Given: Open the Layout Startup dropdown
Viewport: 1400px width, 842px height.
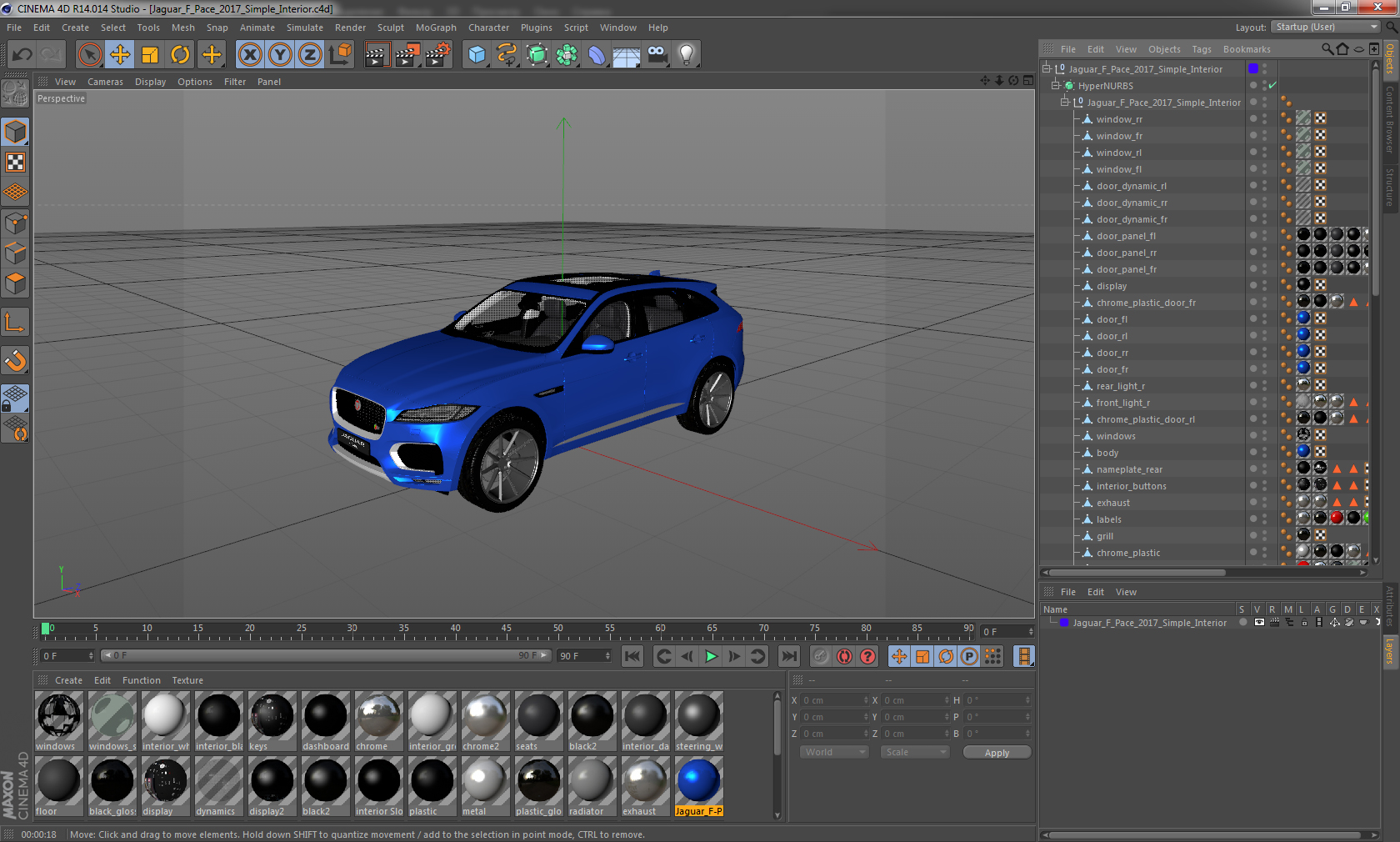Looking at the screenshot, I should [1326, 28].
